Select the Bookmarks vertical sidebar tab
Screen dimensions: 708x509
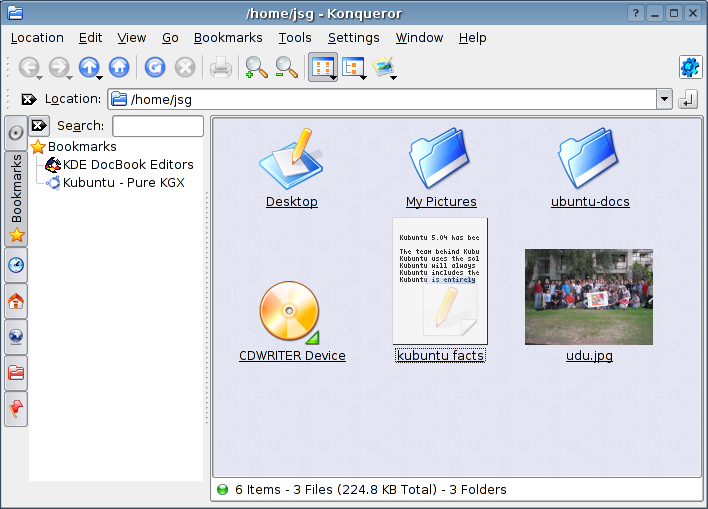point(16,199)
